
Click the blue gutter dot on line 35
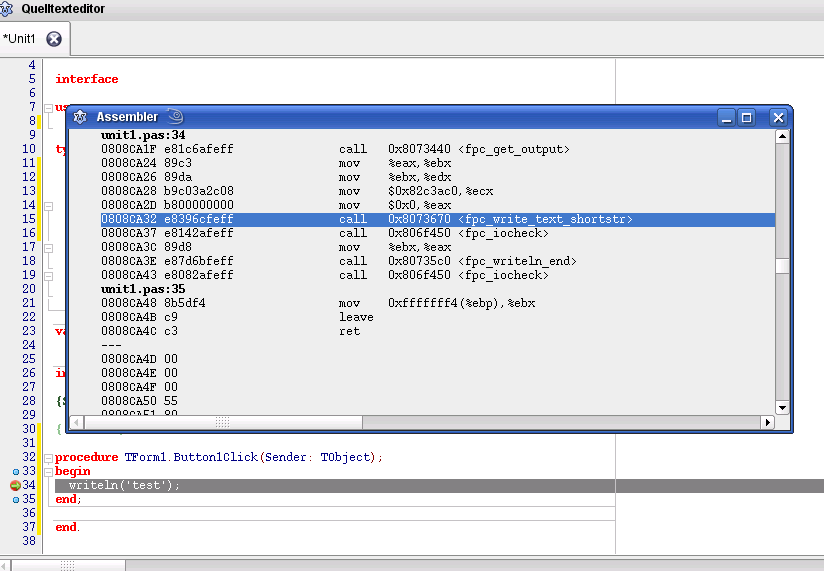[15, 499]
